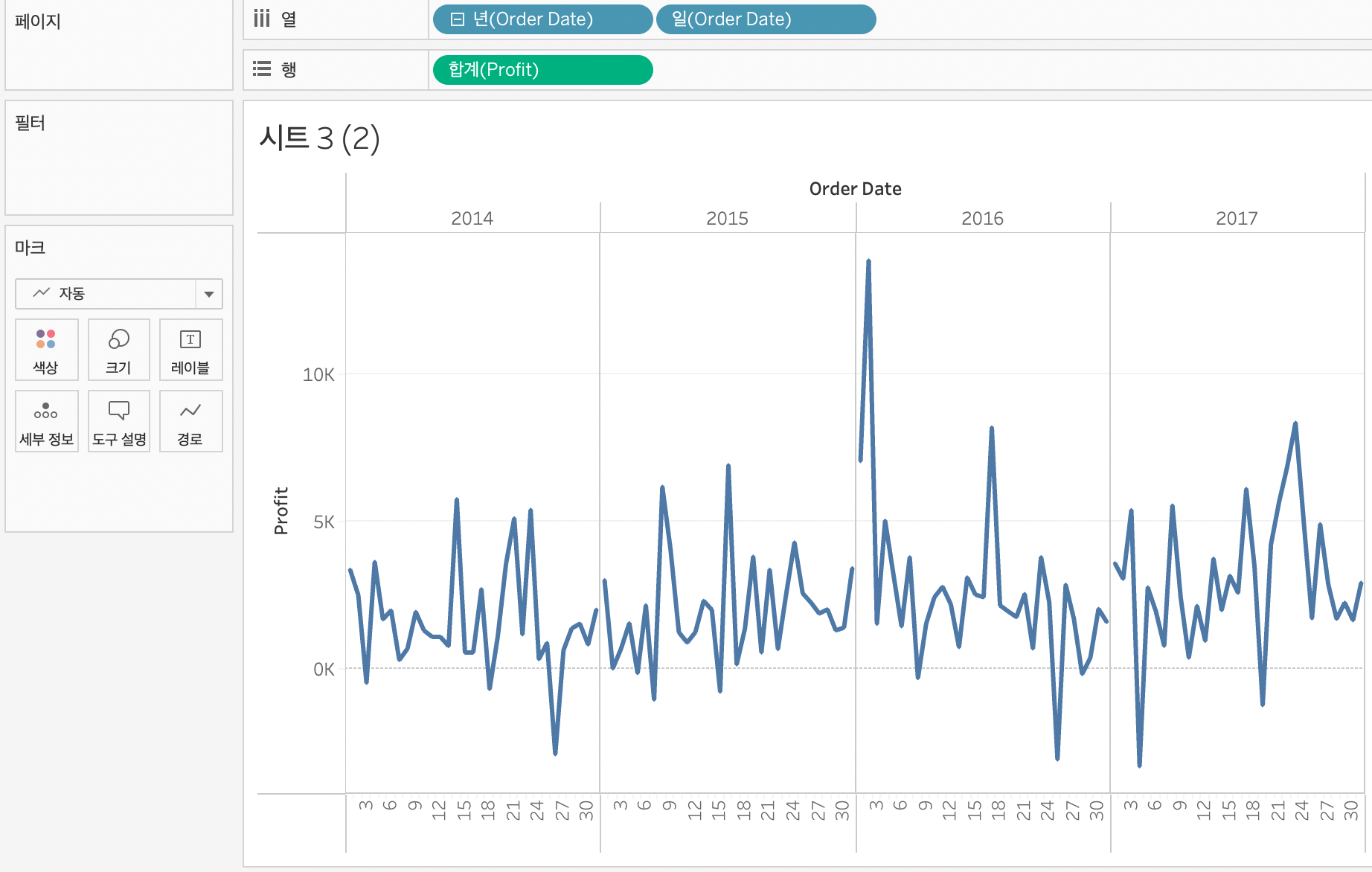
Task: Click the rows shelf icon next to 행
Action: coord(262,69)
